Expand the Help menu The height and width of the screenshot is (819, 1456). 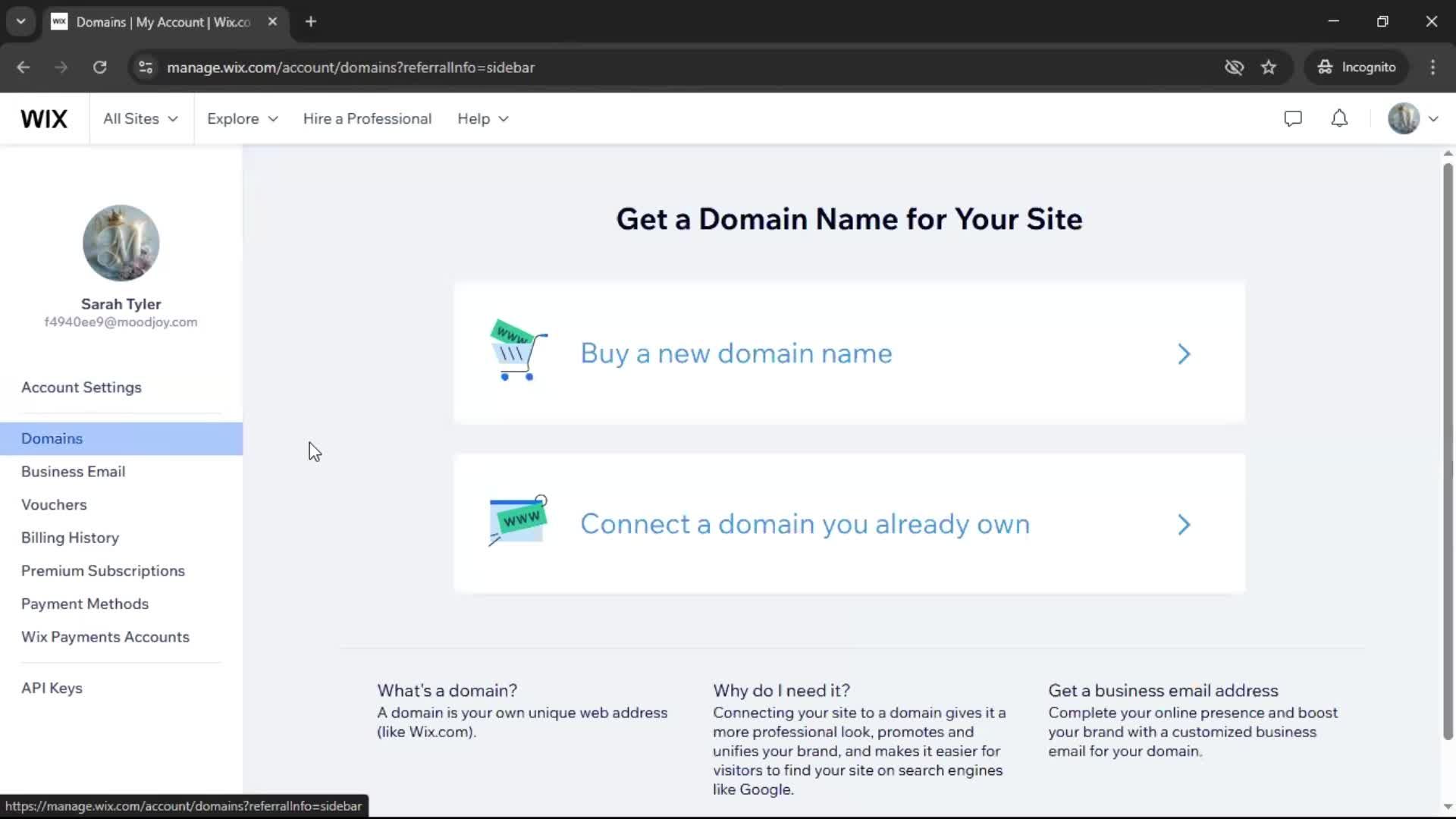point(483,119)
